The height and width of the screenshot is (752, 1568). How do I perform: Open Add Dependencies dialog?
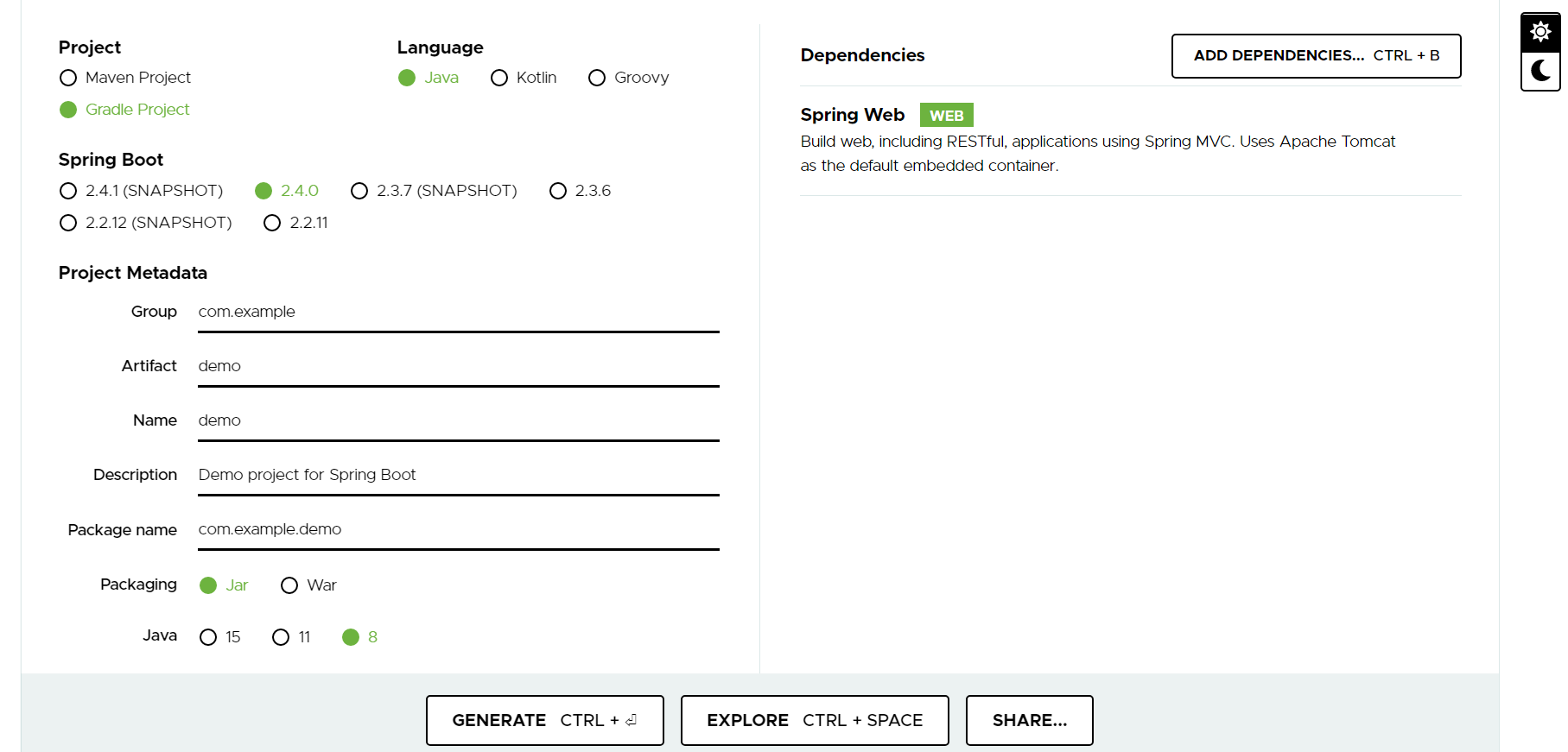point(1316,56)
